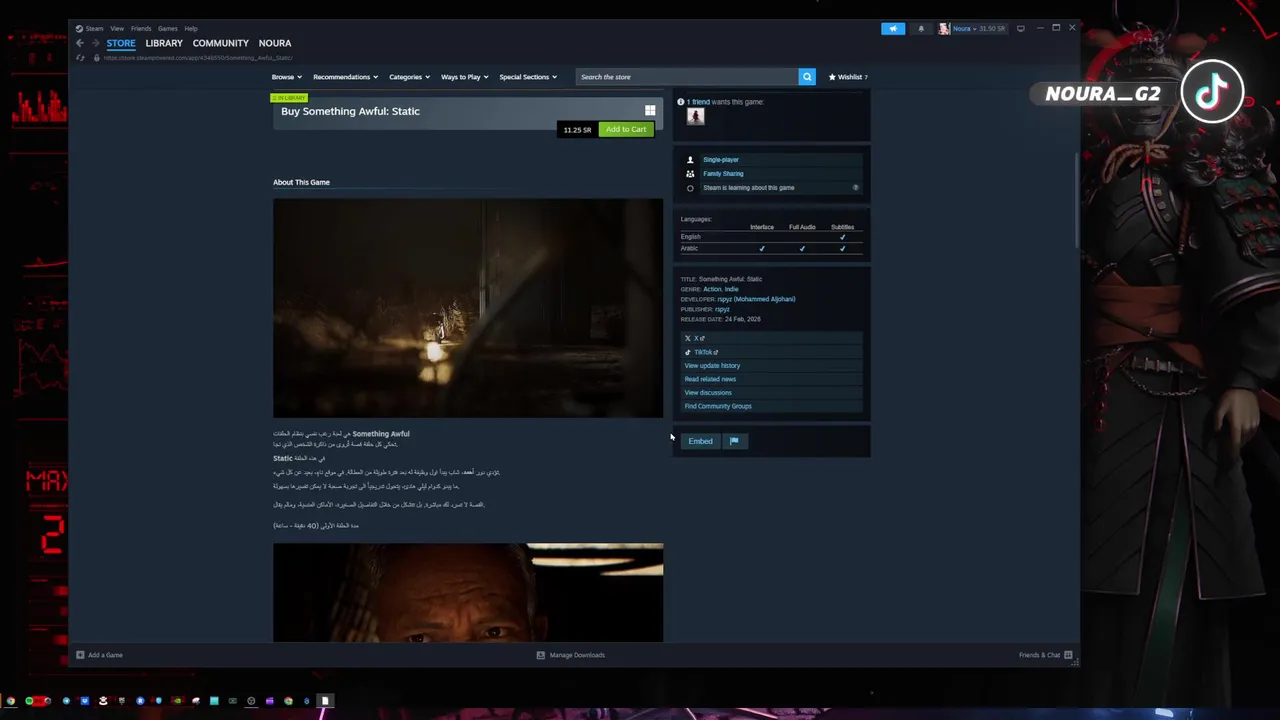
Task: Expand the Special Sections dropdown
Action: click(528, 77)
